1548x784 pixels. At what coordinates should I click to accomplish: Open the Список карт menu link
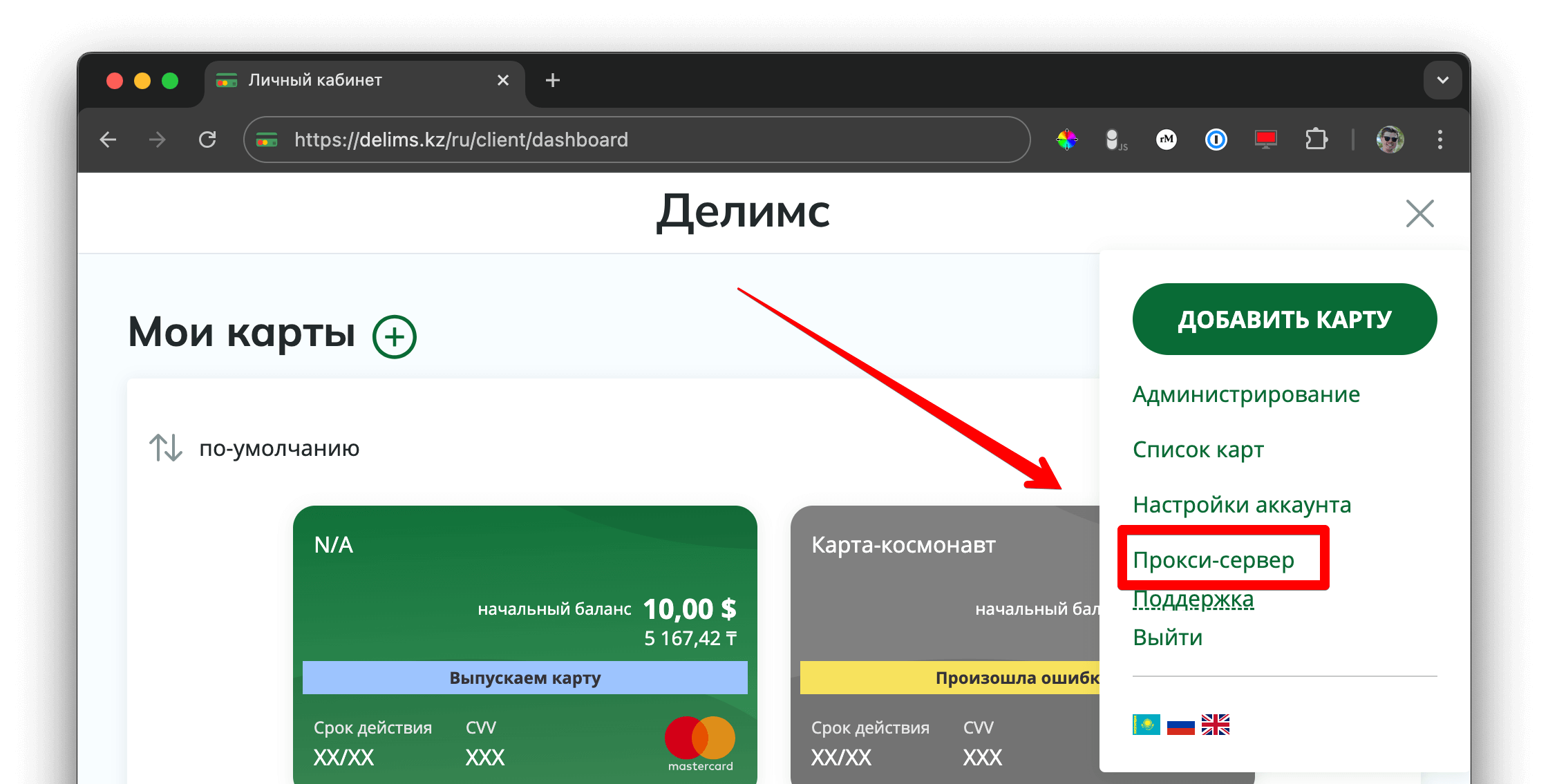click(1198, 450)
